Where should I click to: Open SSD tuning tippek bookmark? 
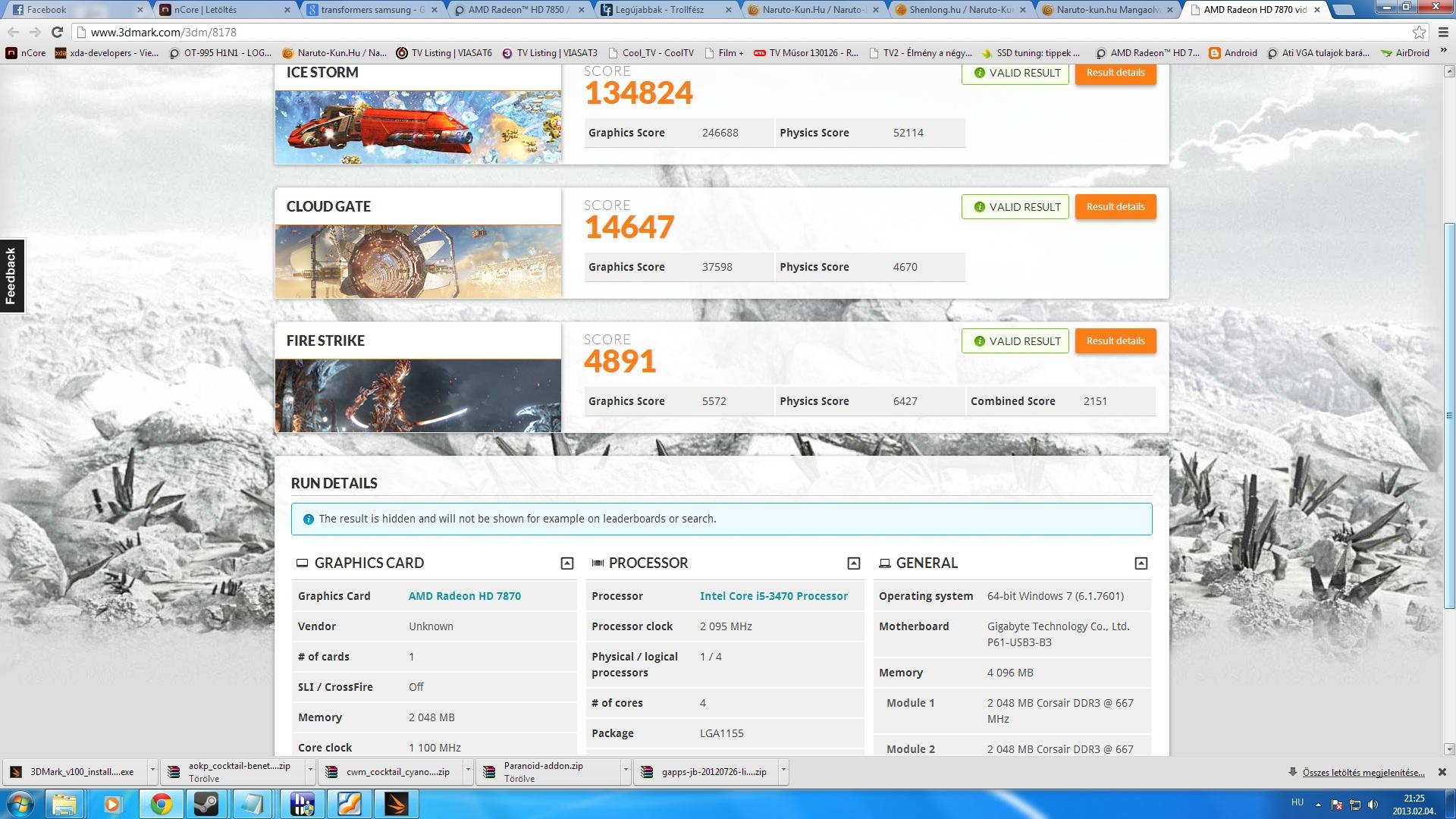(x=1031, y=53)
